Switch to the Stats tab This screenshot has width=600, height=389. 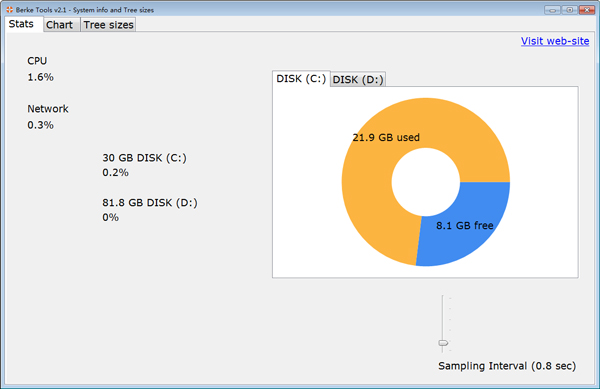24,24
